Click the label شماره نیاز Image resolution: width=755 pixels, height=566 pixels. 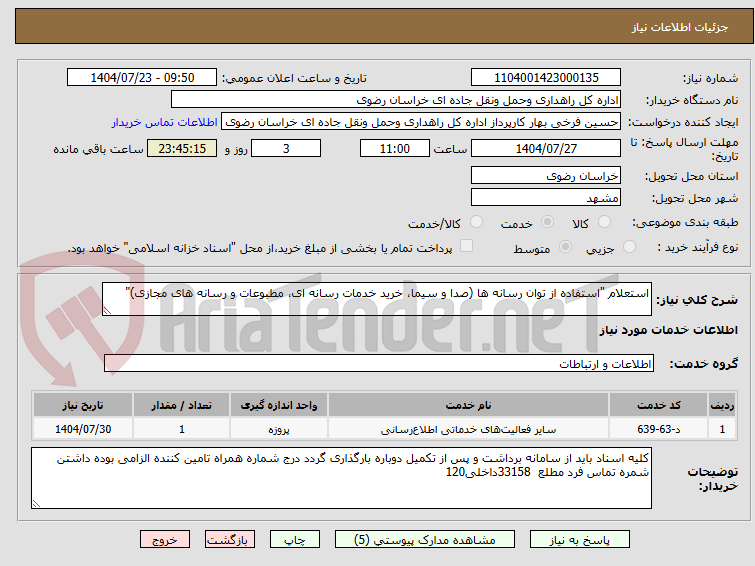point(710,79)
